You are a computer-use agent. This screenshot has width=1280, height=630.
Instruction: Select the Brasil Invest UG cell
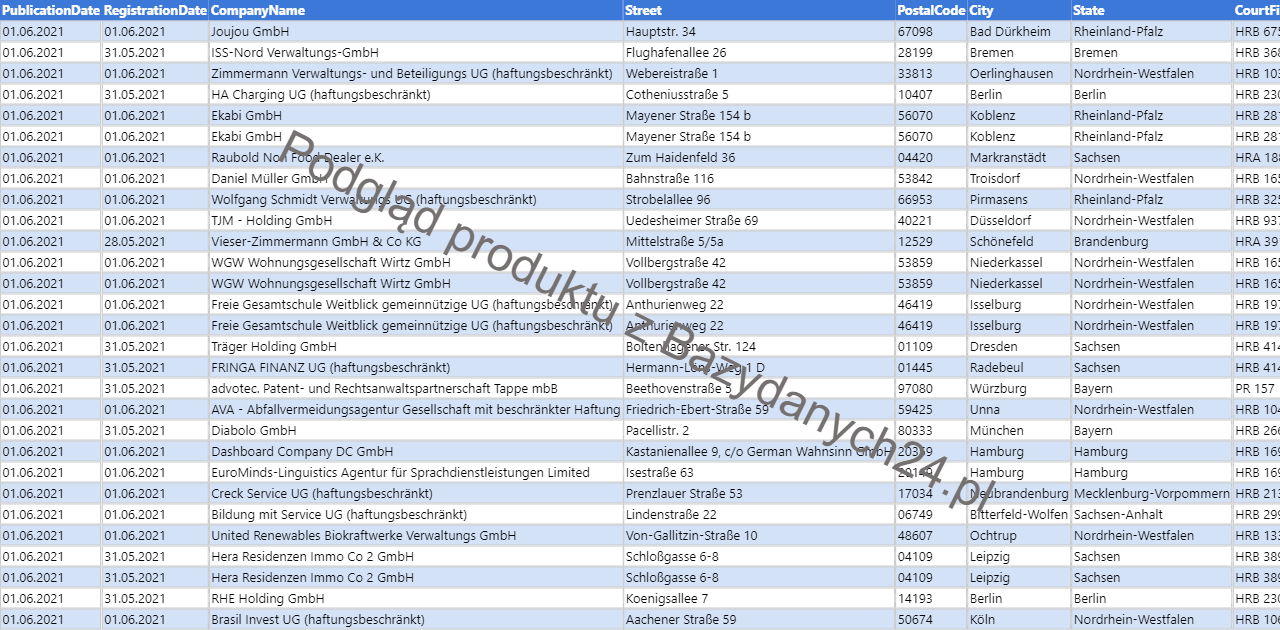[x=415, y=620]
